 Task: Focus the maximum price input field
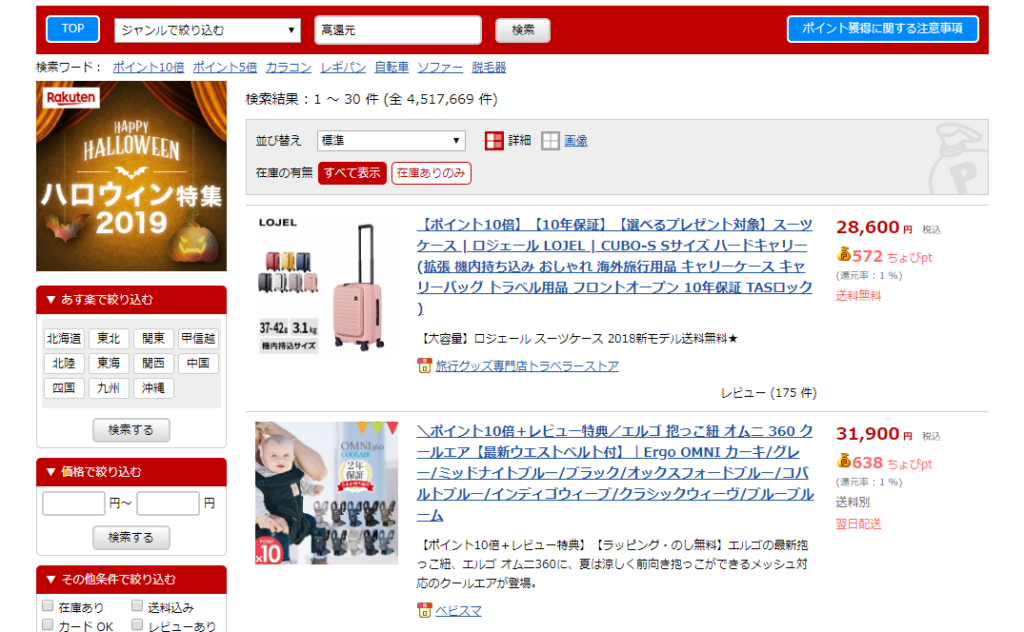coord(168,503)
